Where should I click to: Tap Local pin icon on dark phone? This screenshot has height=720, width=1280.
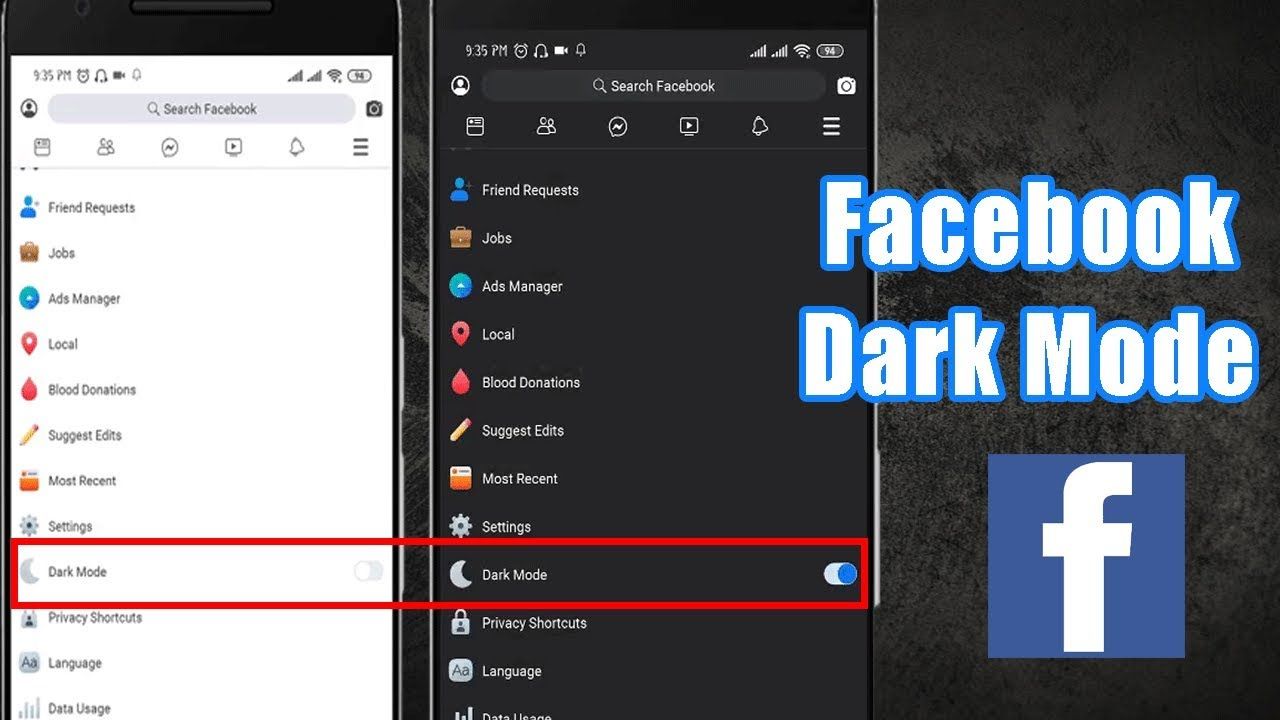click(x=460, y=334)
